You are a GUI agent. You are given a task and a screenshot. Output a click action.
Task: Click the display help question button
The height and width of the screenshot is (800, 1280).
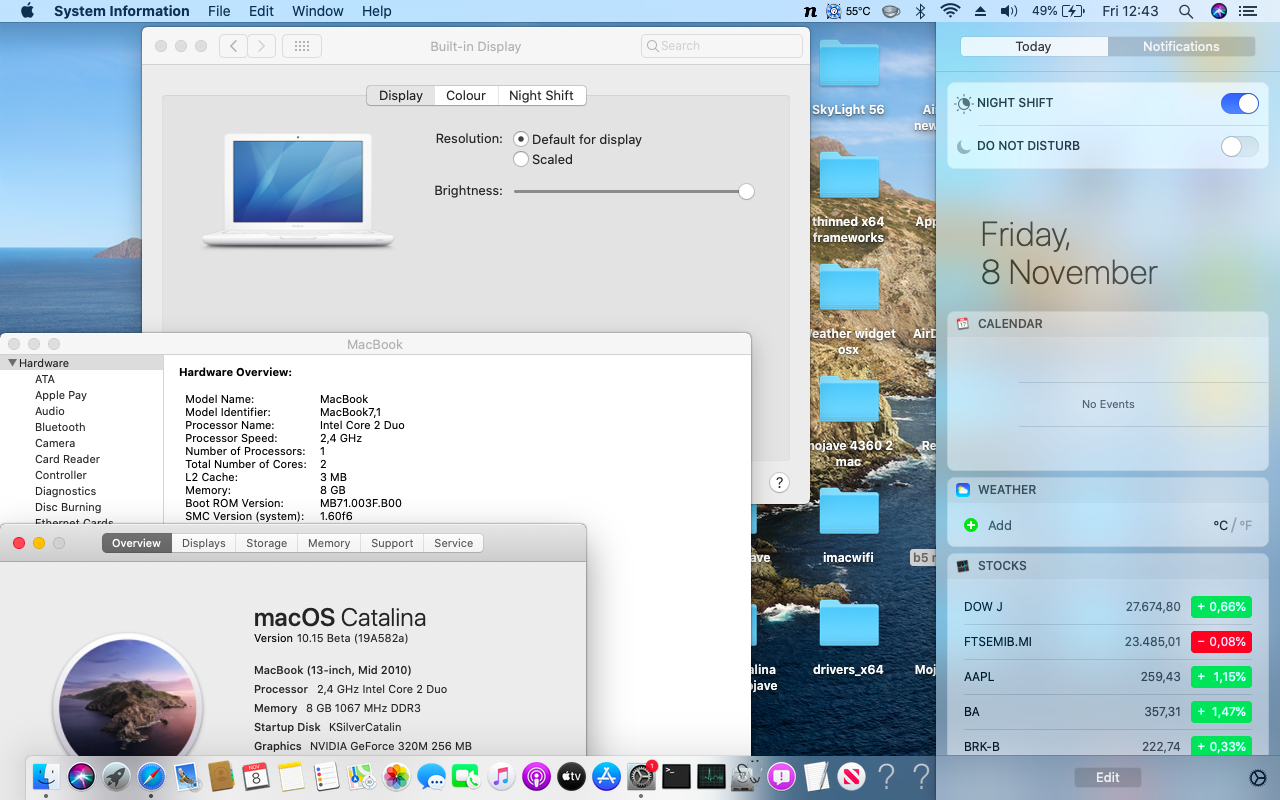(780, 482)
